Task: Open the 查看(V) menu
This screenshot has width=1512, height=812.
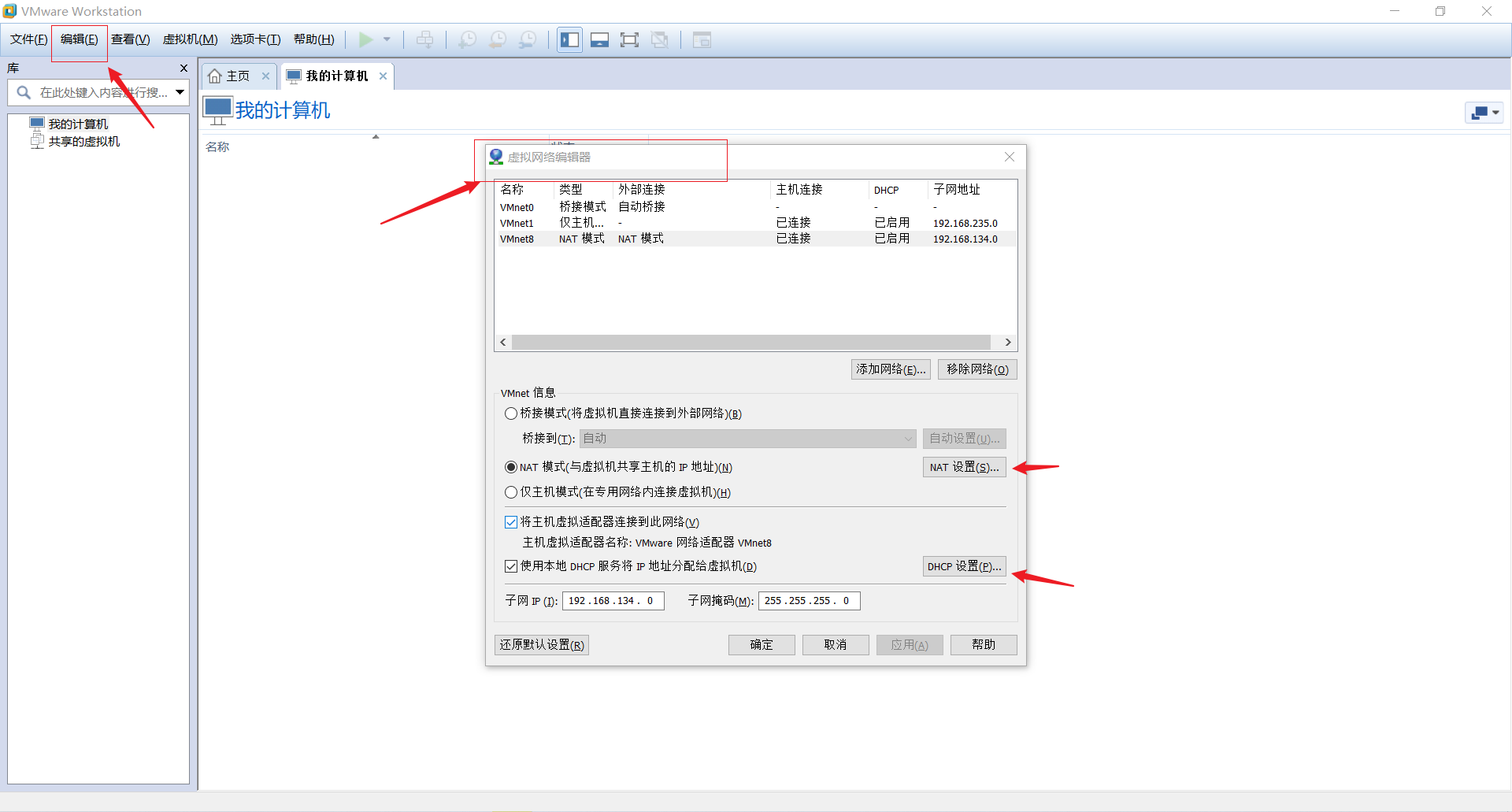Action: (131, 39)
